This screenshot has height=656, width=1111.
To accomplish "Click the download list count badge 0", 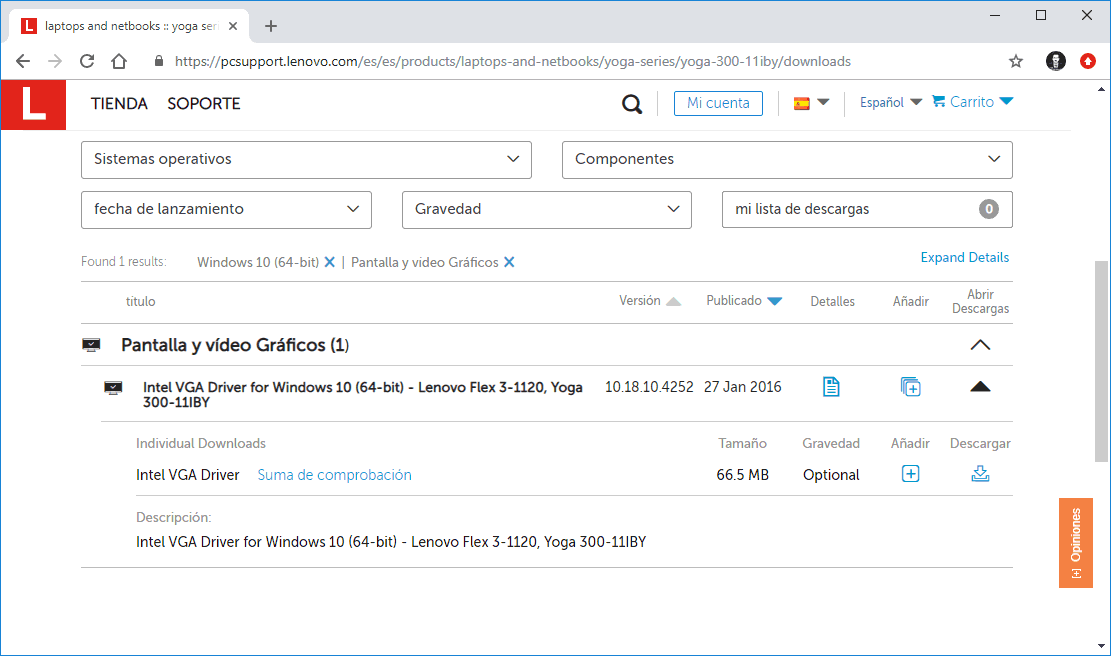I will tap(988, 210).
